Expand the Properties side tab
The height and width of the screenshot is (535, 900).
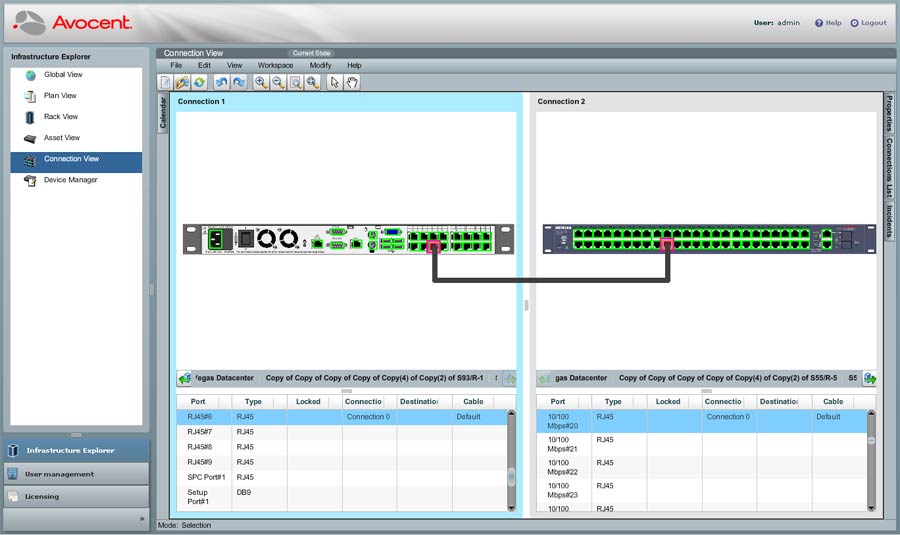coord(888,114)
